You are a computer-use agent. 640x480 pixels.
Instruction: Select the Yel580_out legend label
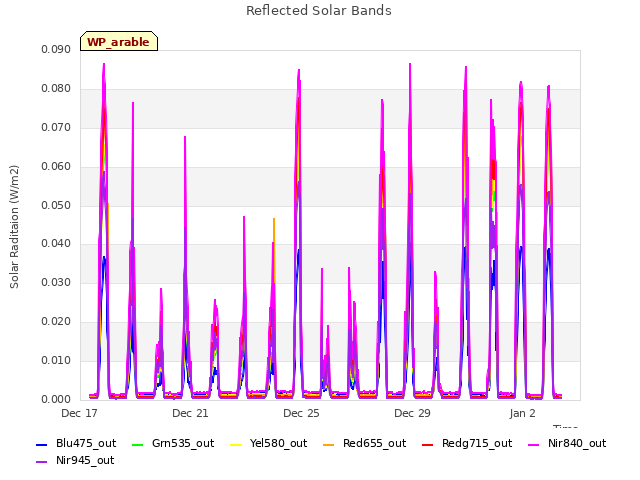coord(278,444)
